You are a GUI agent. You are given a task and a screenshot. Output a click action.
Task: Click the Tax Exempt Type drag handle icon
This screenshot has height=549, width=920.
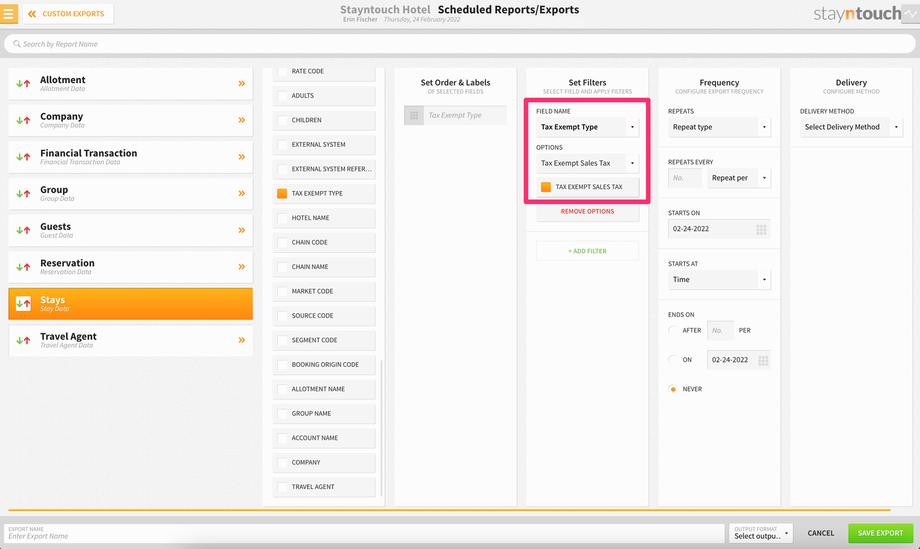point(414,116)
